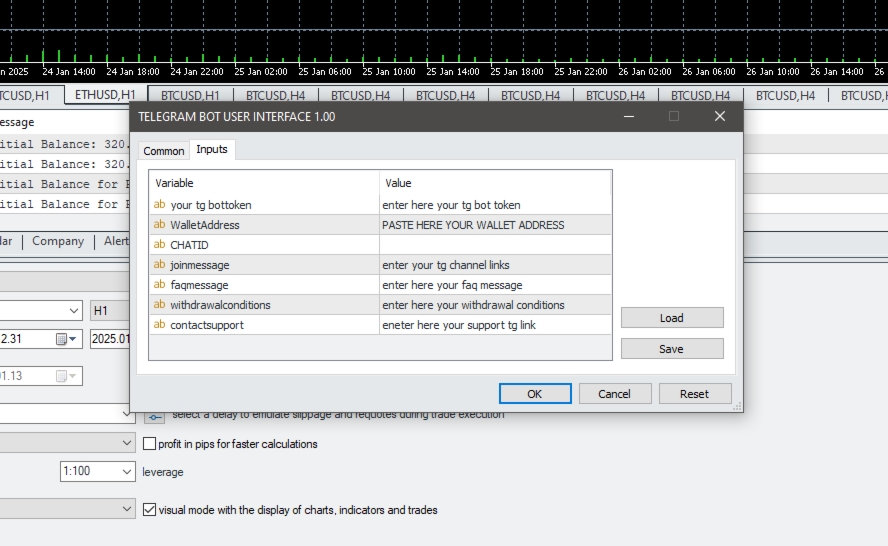888x546 pixels.
Task: Click the 'ab' icon for faqmessage variable
Action: (159, 285)
